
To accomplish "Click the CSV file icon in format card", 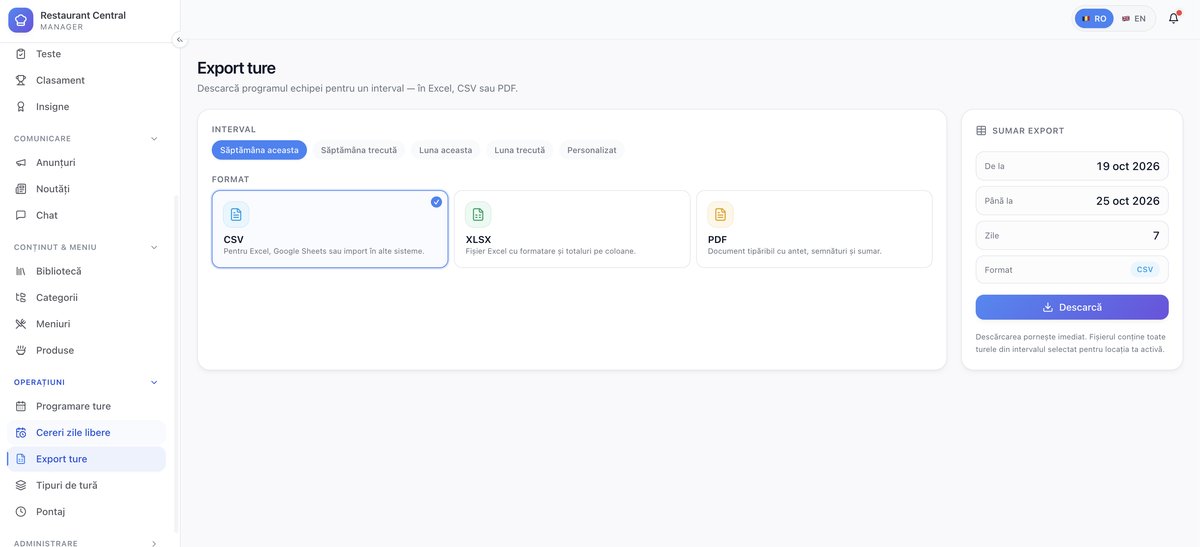I will pyautogui.click(x=236, y=214).
